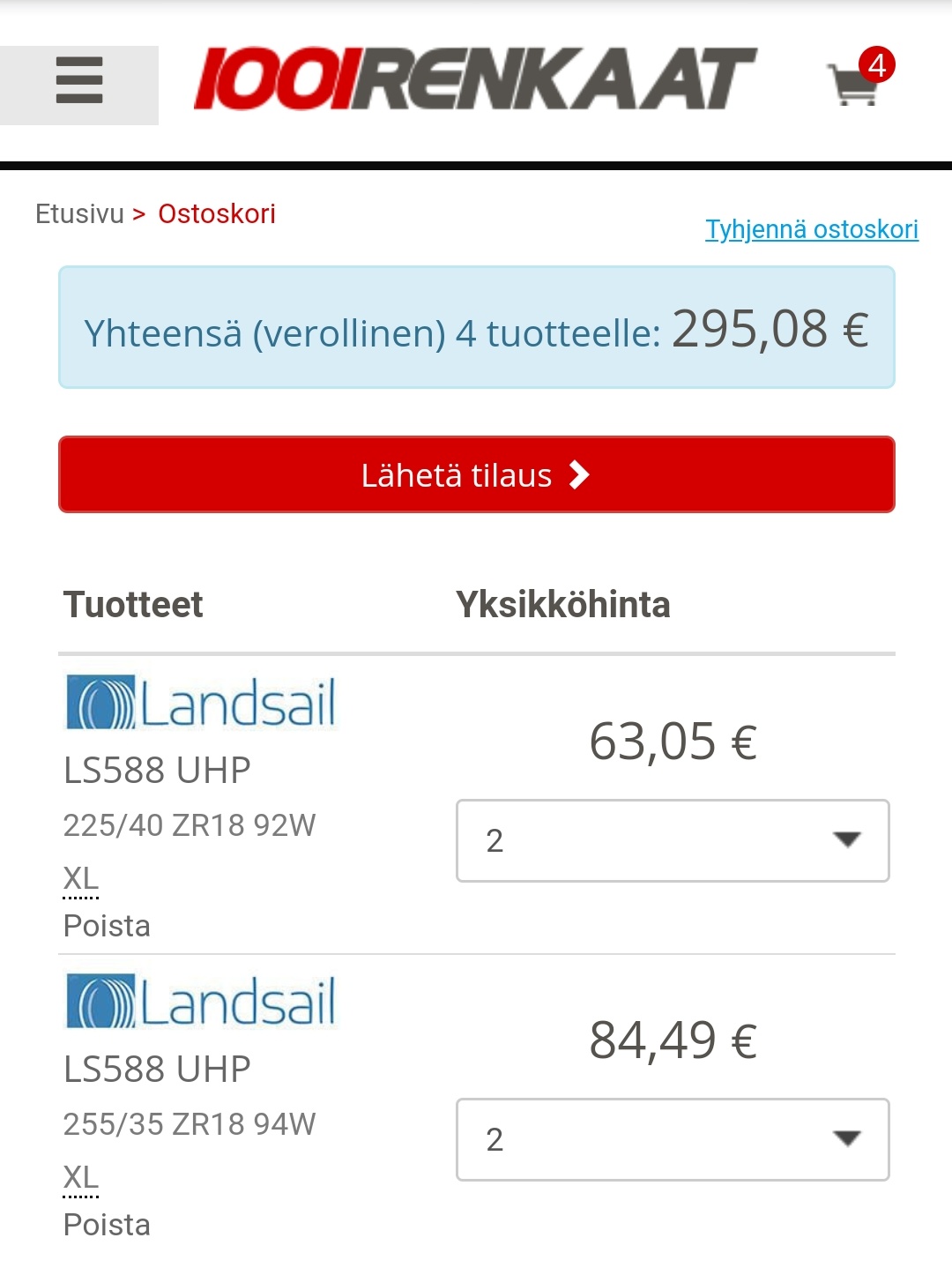Click XL label under 225/40 ZR18 92W
Image resolution: width=952 pixels, height=1275 pixels.
pyautogui.click(x=81, y=878)
